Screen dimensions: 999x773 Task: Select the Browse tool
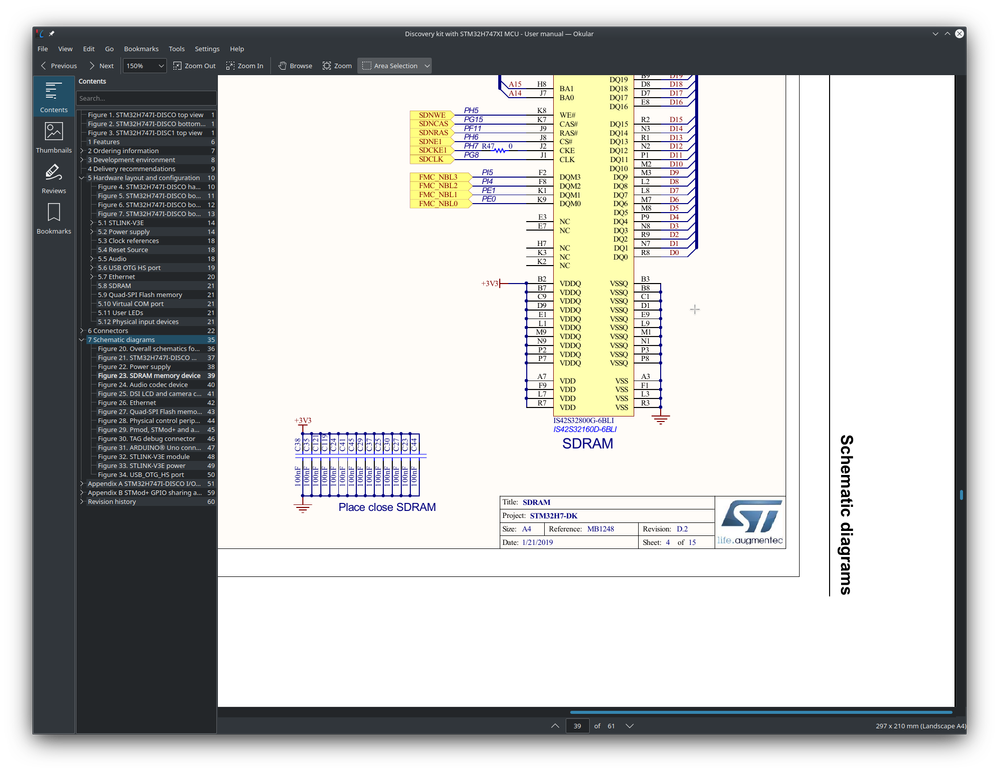pos(295,66)
